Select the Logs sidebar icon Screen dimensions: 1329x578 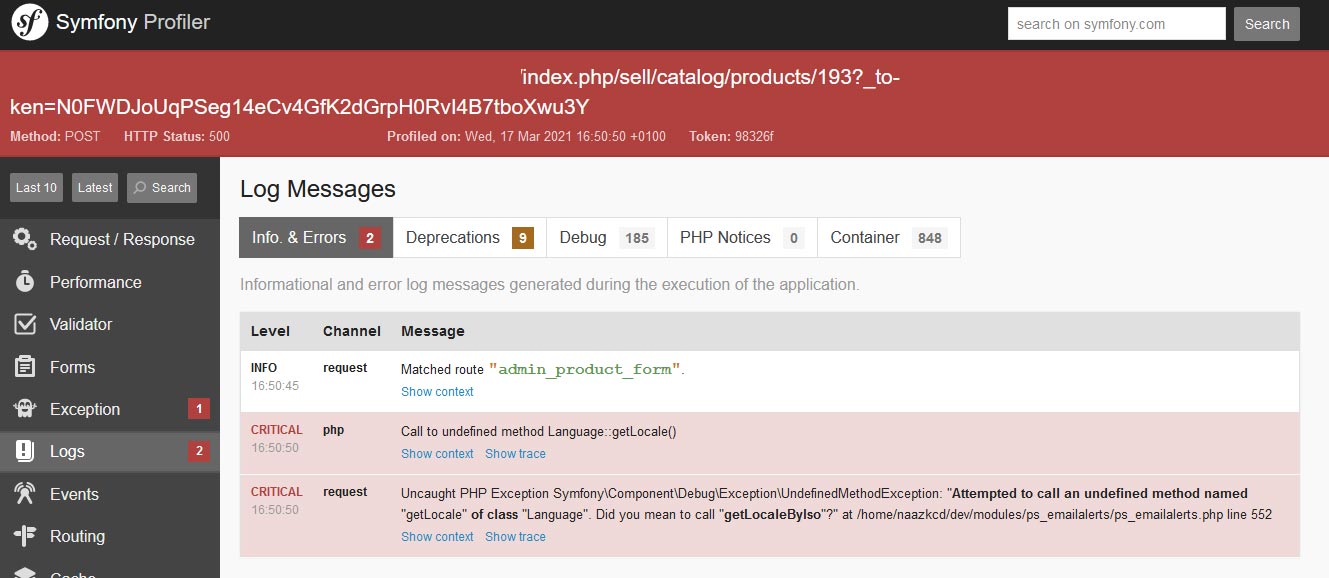(69, 451)
